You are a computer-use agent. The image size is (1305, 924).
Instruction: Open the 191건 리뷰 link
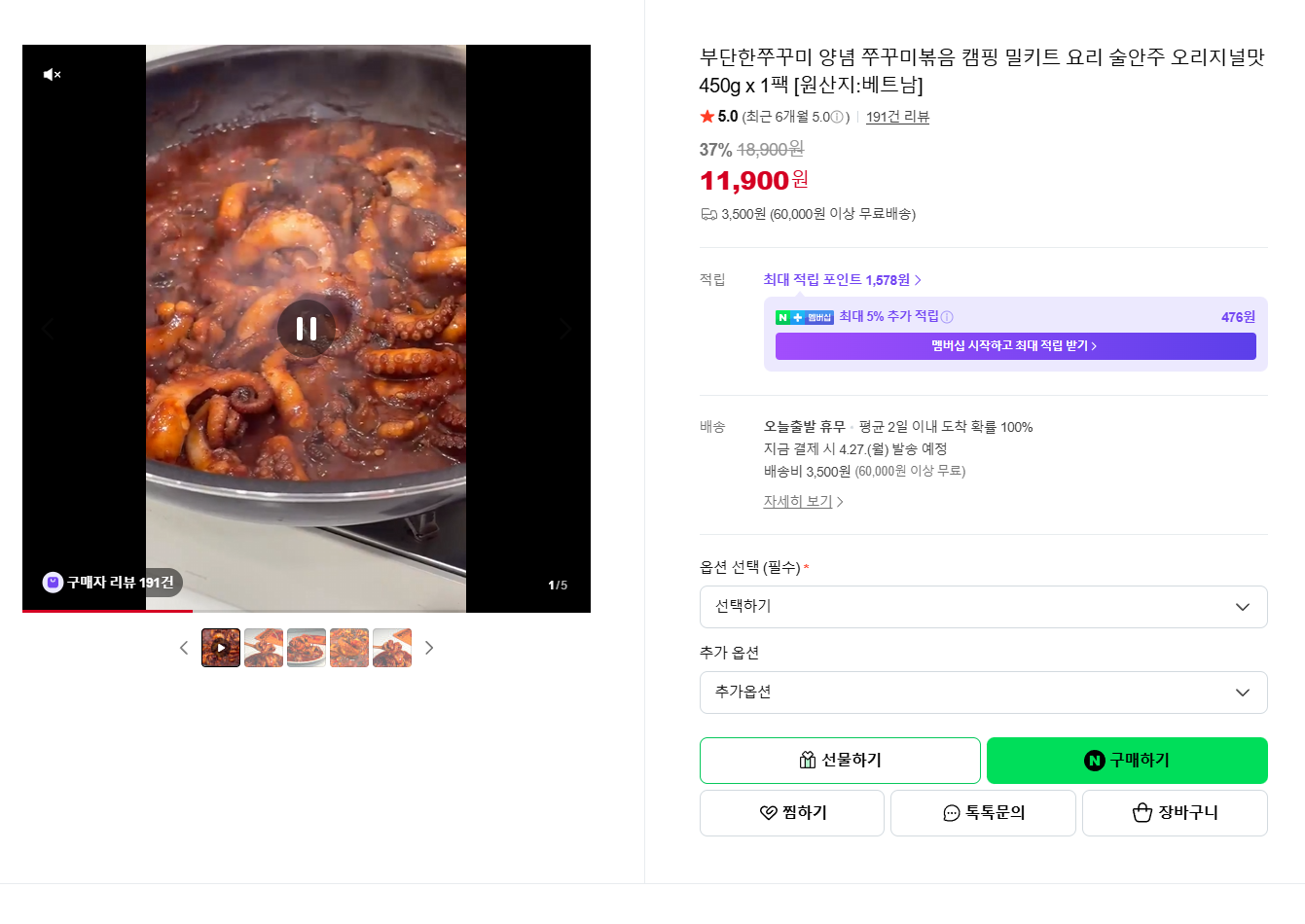coord(897,116)
